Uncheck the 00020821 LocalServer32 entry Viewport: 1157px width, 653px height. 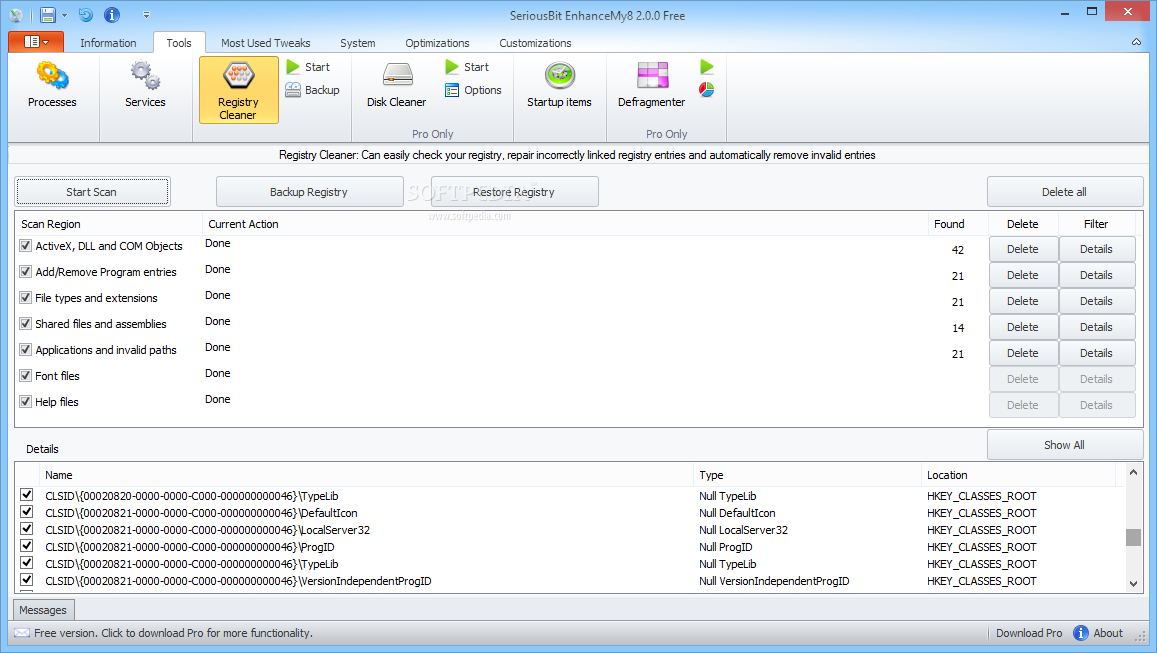tap(27, 528)
